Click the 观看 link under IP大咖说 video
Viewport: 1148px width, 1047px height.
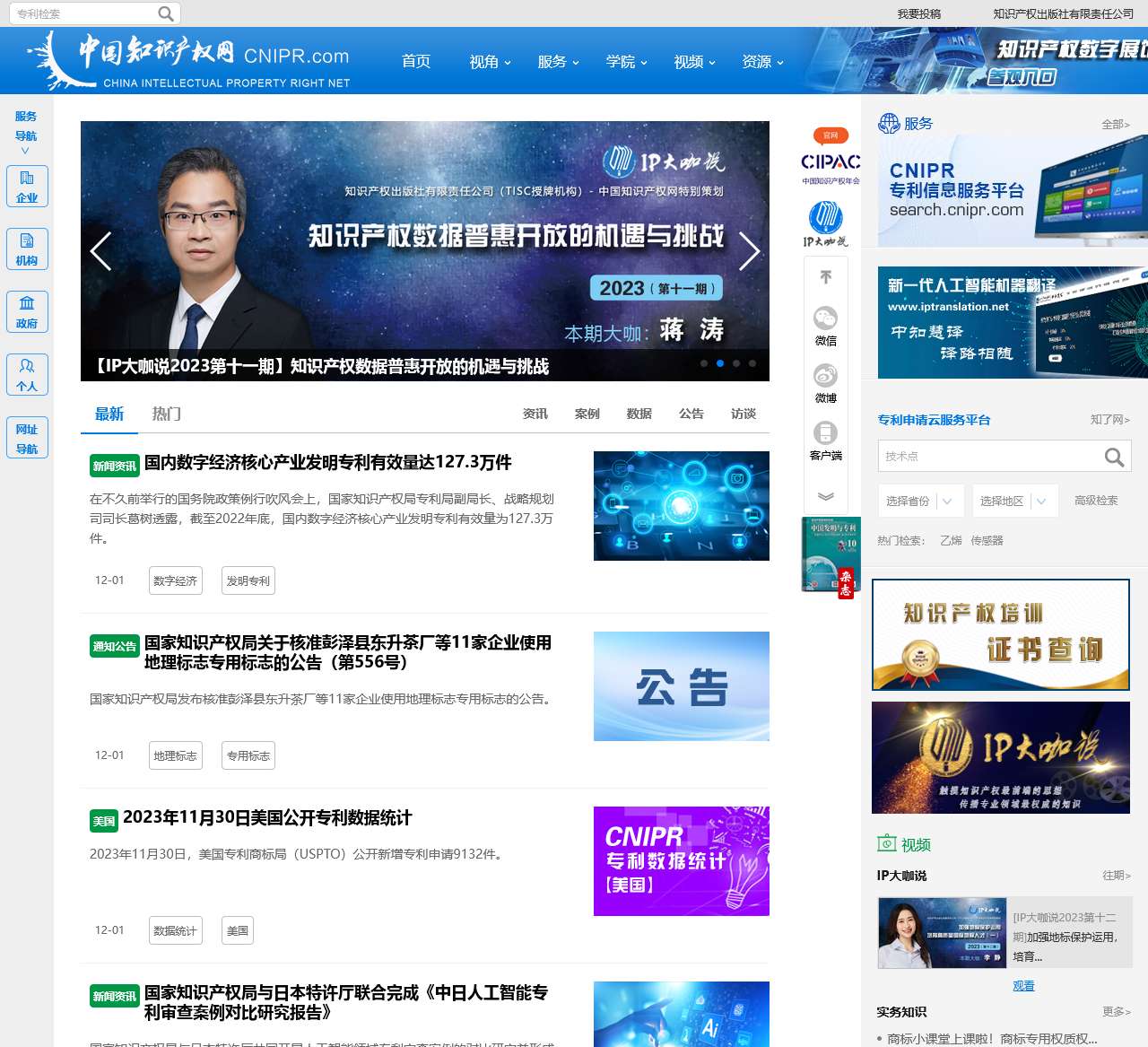click(x=1023, y=985)
